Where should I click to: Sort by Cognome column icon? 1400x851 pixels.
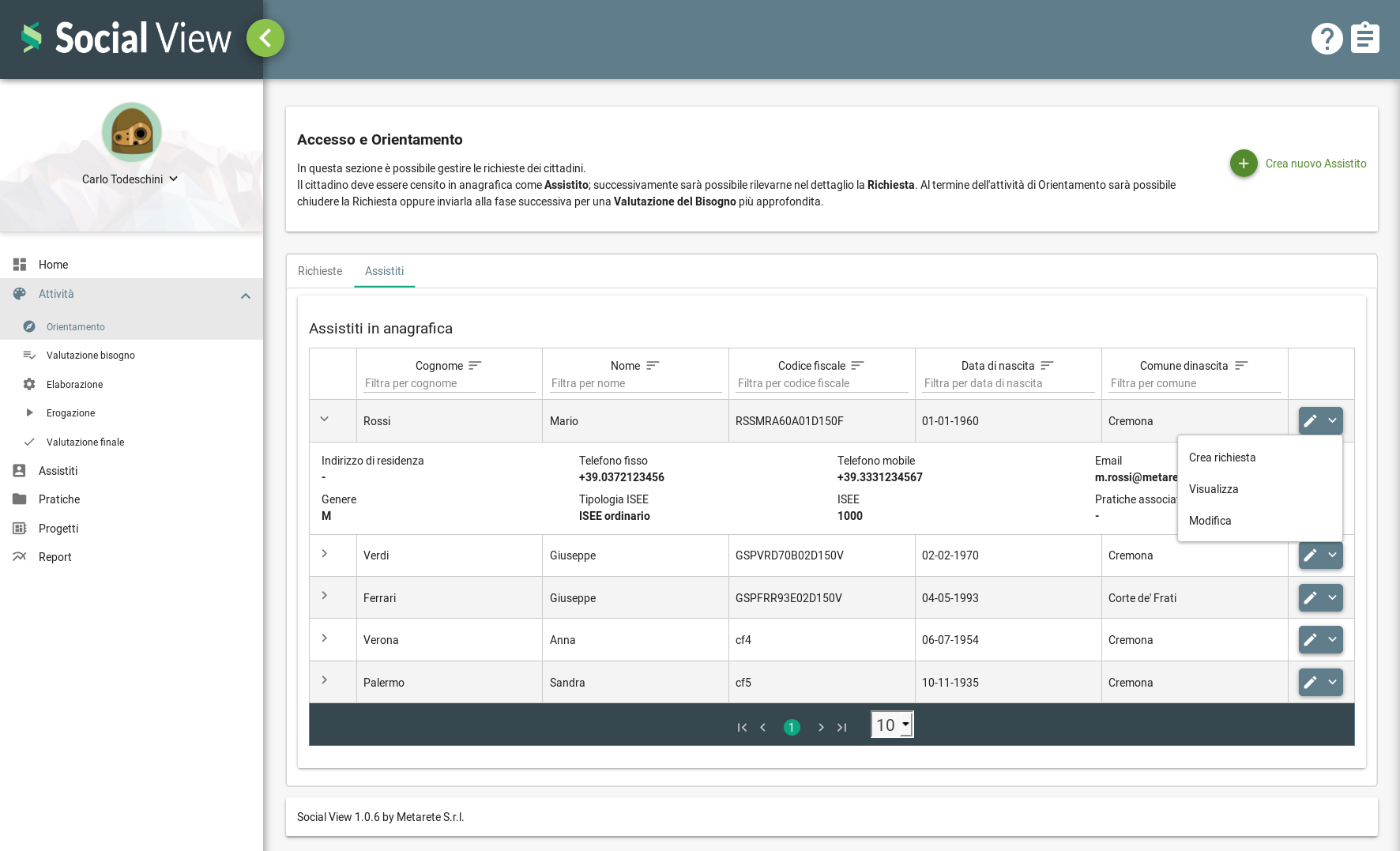click(x=475, y=366)
